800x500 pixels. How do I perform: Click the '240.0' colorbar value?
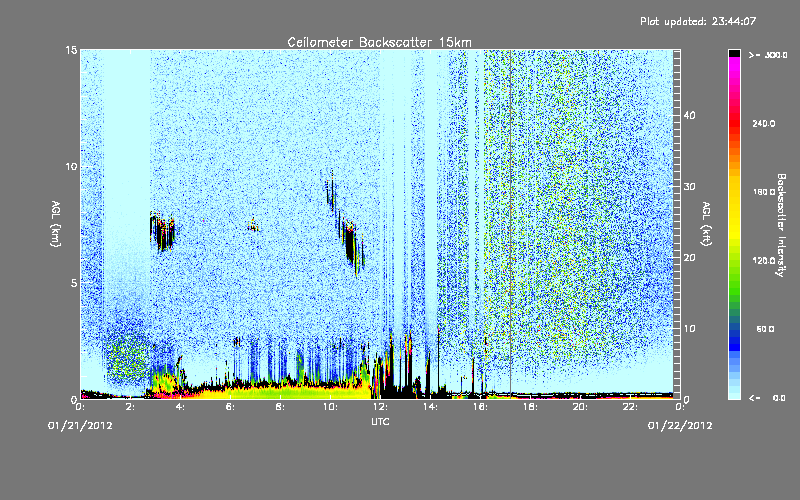point(764,124)
